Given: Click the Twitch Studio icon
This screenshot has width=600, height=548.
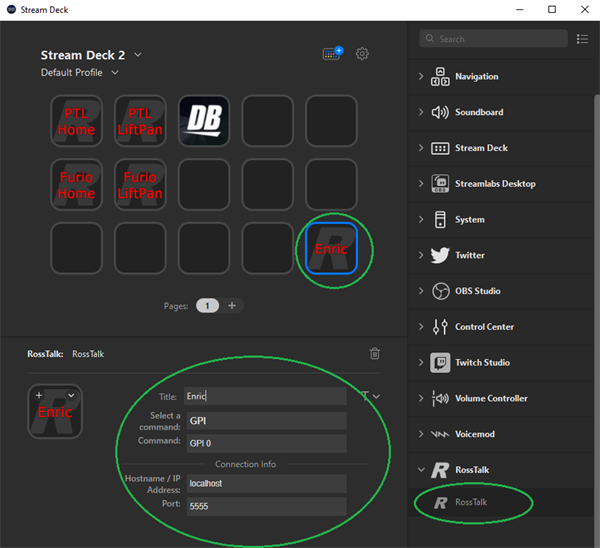Looking at the screenshot, I should coord(440,362).
